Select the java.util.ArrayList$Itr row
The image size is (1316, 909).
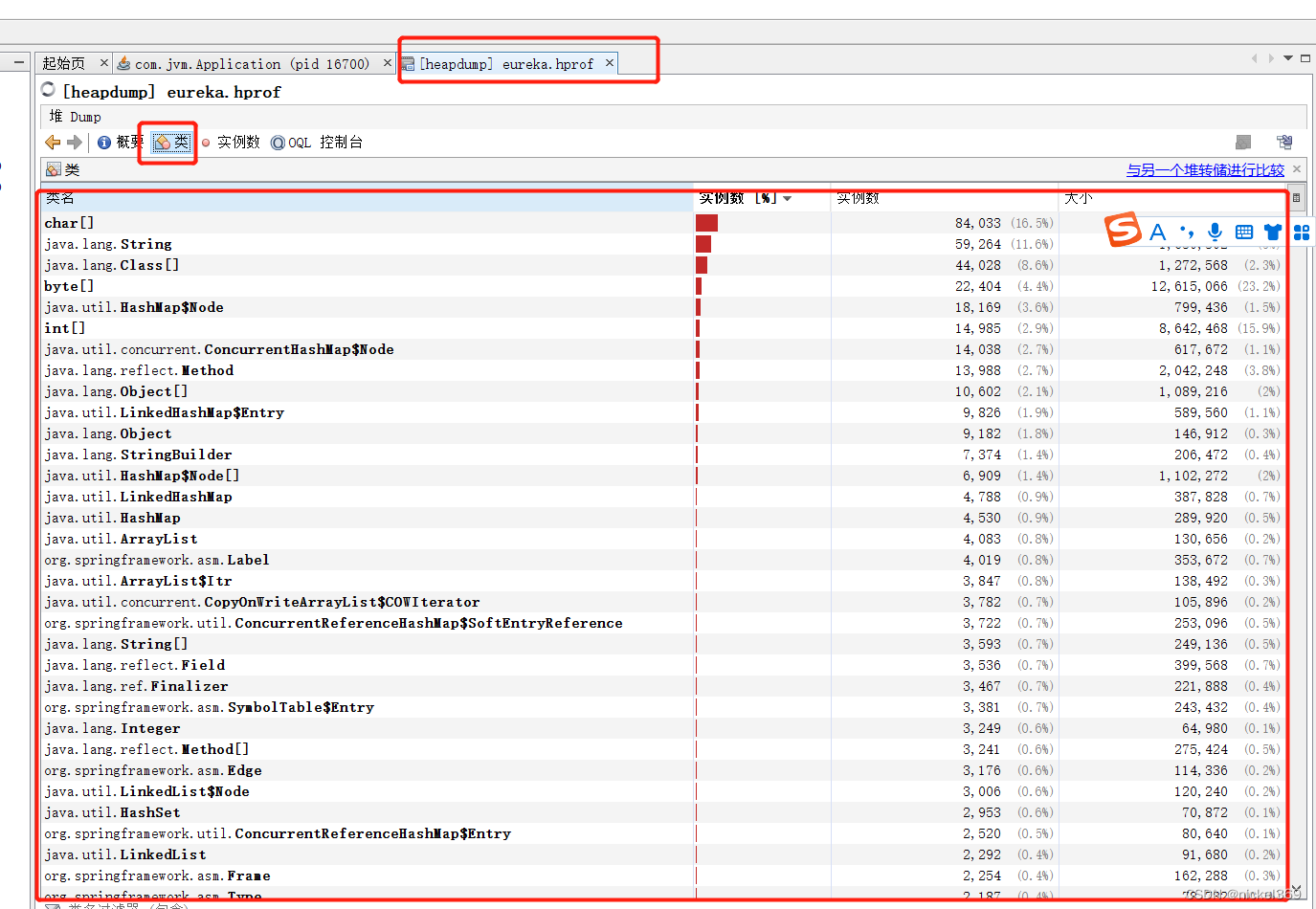click(665, 581)
